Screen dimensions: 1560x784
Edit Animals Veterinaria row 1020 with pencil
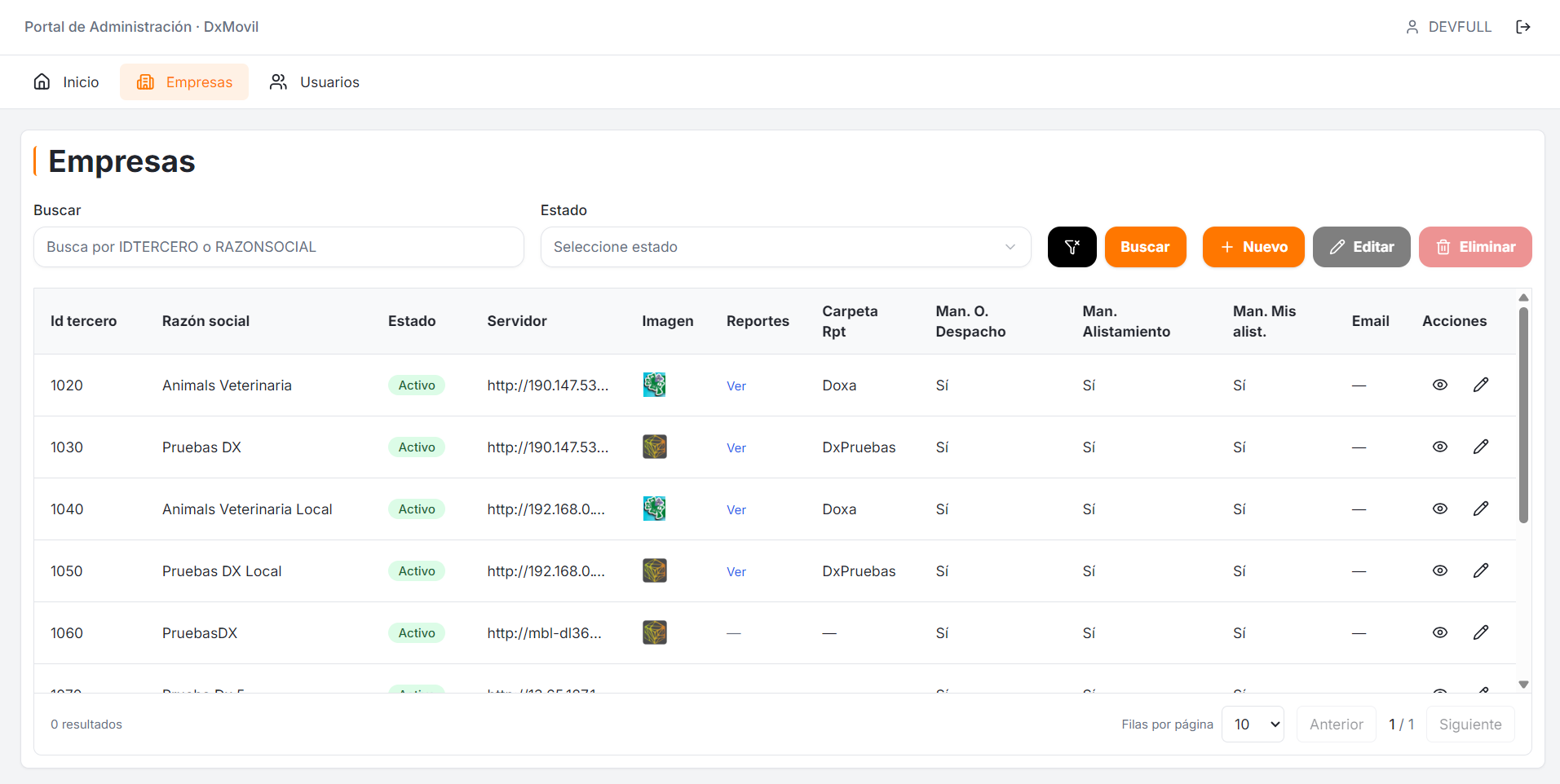1481,385
